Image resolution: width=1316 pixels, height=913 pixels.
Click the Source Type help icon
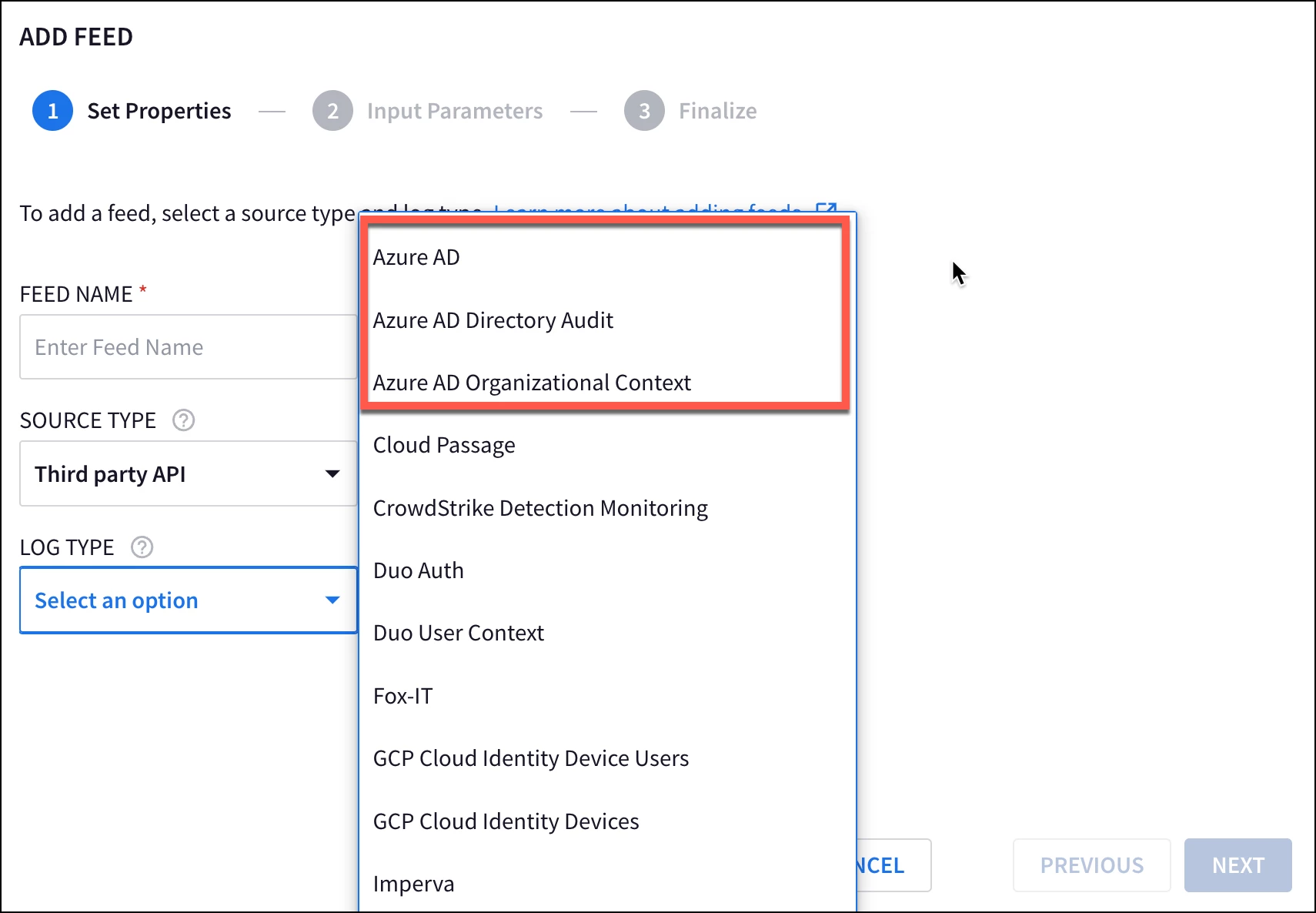tap(183, 420)
